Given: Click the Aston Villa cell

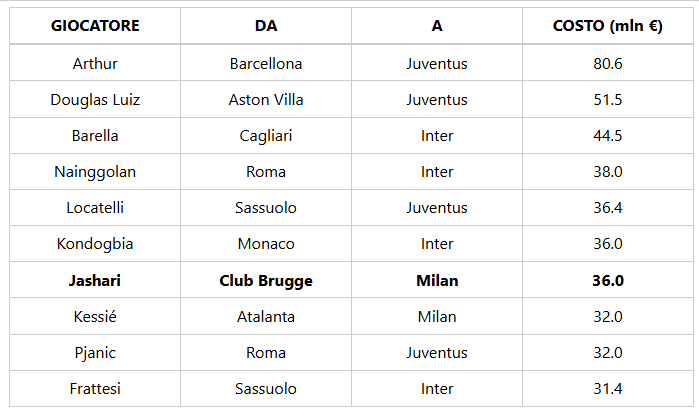Looking at the screenshot, I should coord(266,100).
